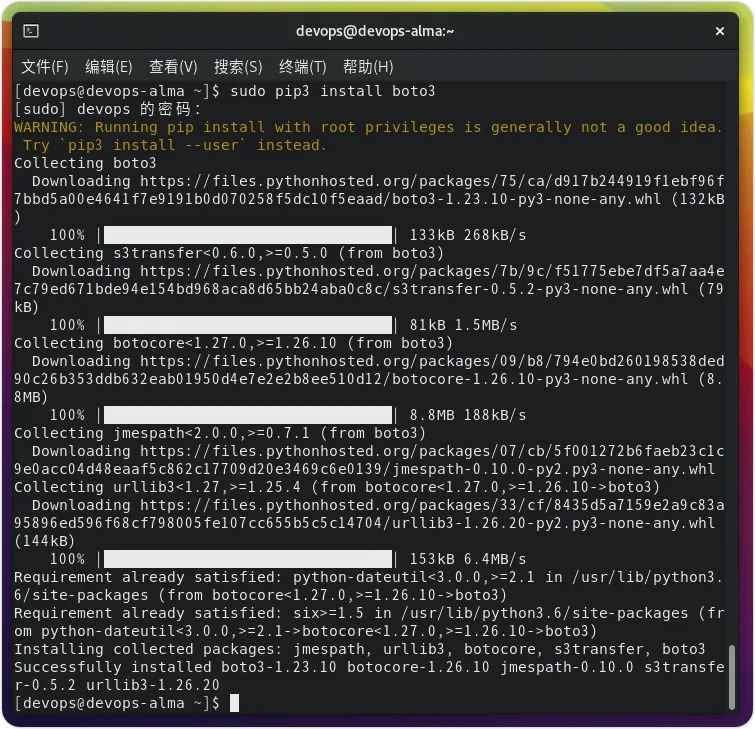Click the Collecting boto3 line
The image size is (755, 729).
pyautogui.click(x=85, y=163)
